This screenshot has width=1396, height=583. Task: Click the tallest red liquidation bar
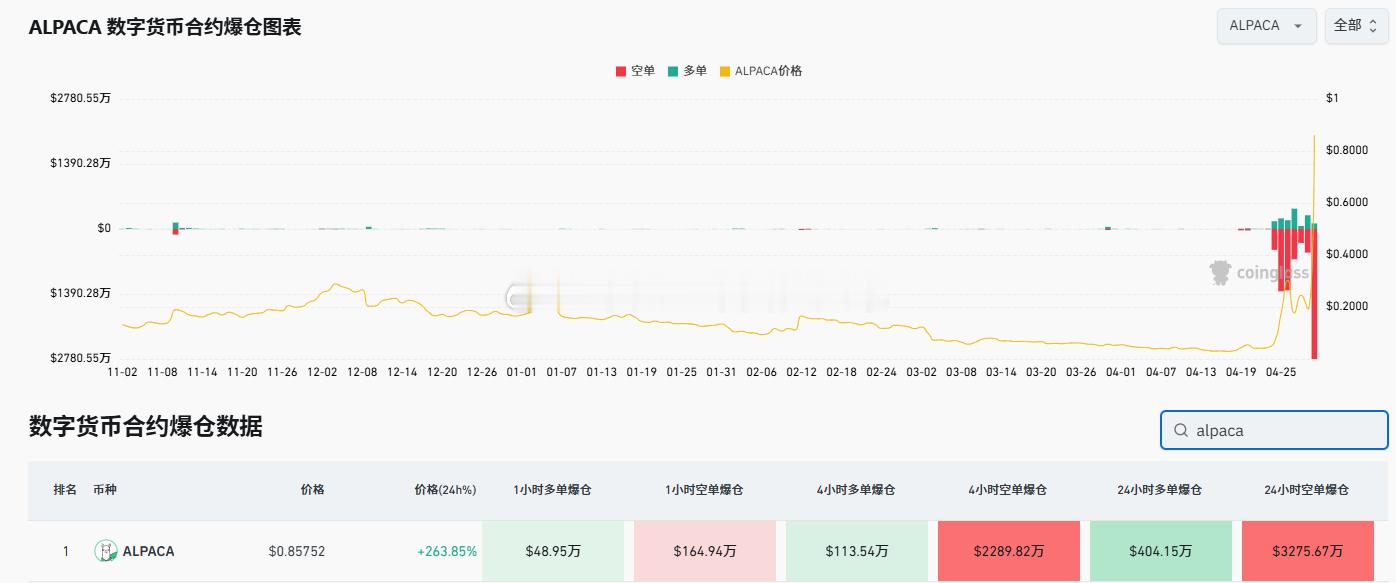pyautogui.click(x=1315, y=293)
